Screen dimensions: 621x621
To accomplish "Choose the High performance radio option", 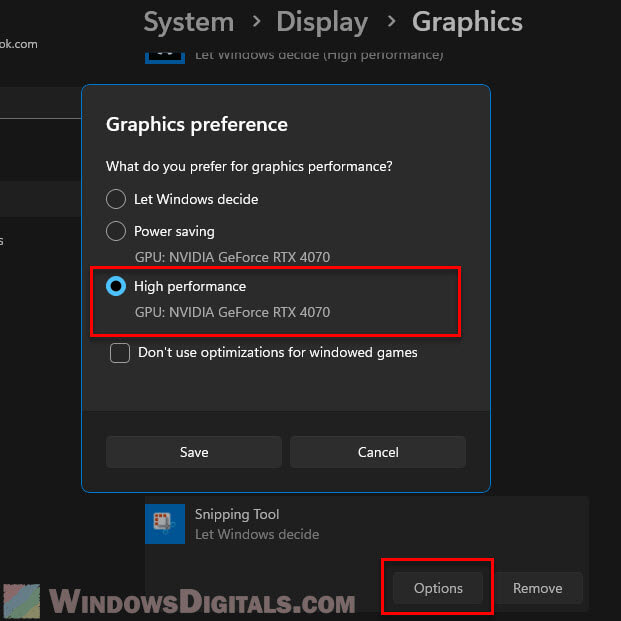I will click(x=116, y=286).
